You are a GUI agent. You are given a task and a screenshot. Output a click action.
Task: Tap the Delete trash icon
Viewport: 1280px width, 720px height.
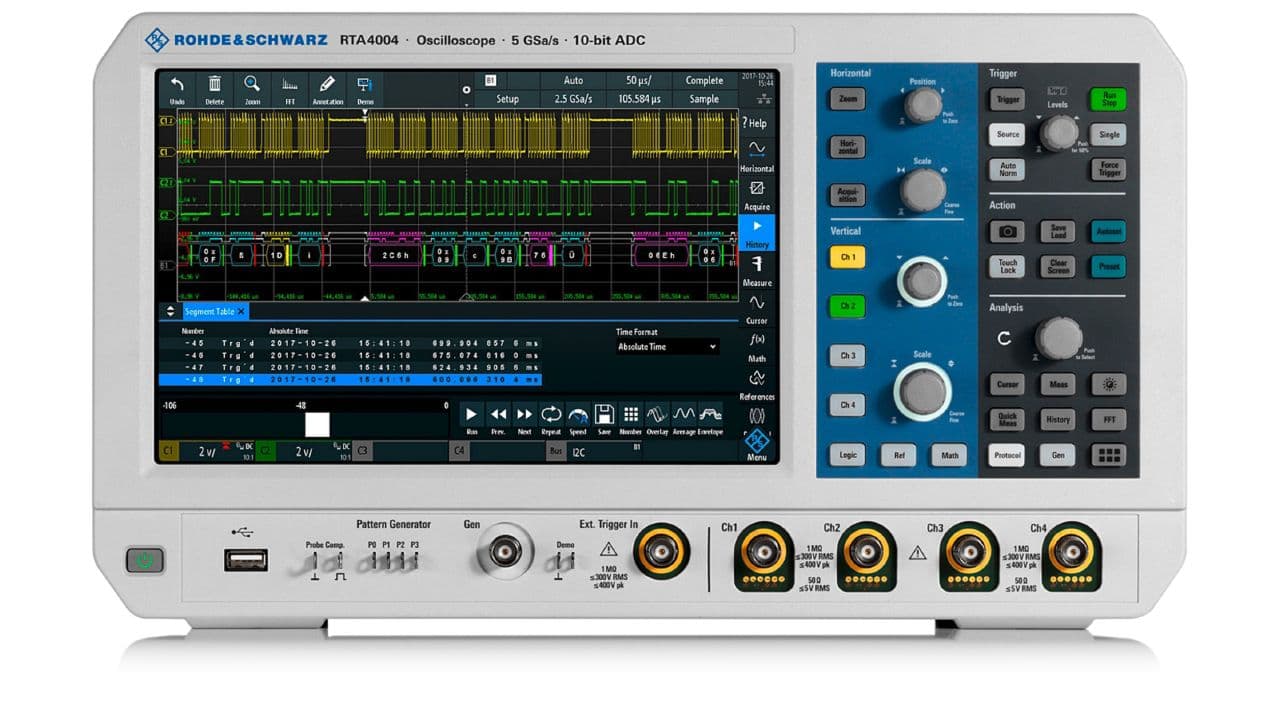pyautogui.click(x=215, y=89)
